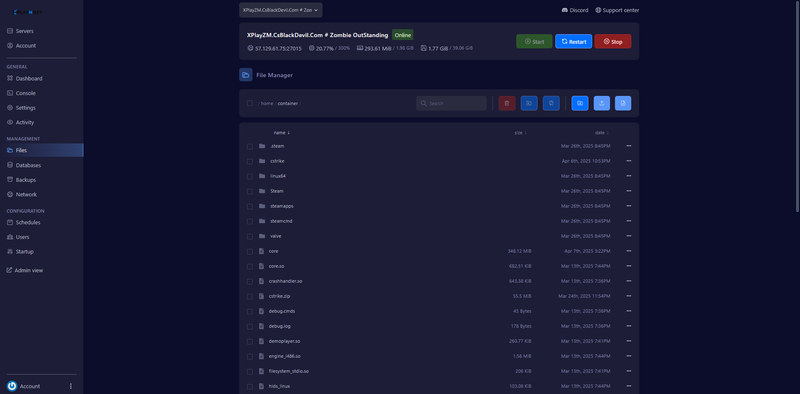Click the Online status badge
The image size is (800, 394).
tap(403, 35)
